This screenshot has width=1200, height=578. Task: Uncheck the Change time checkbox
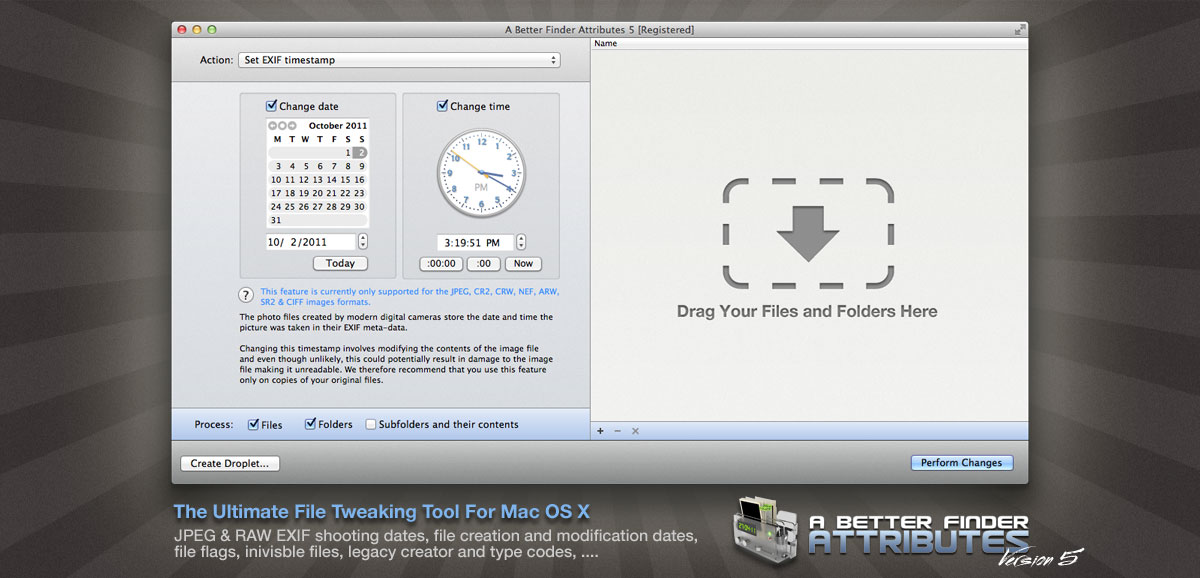coord(443,106)
